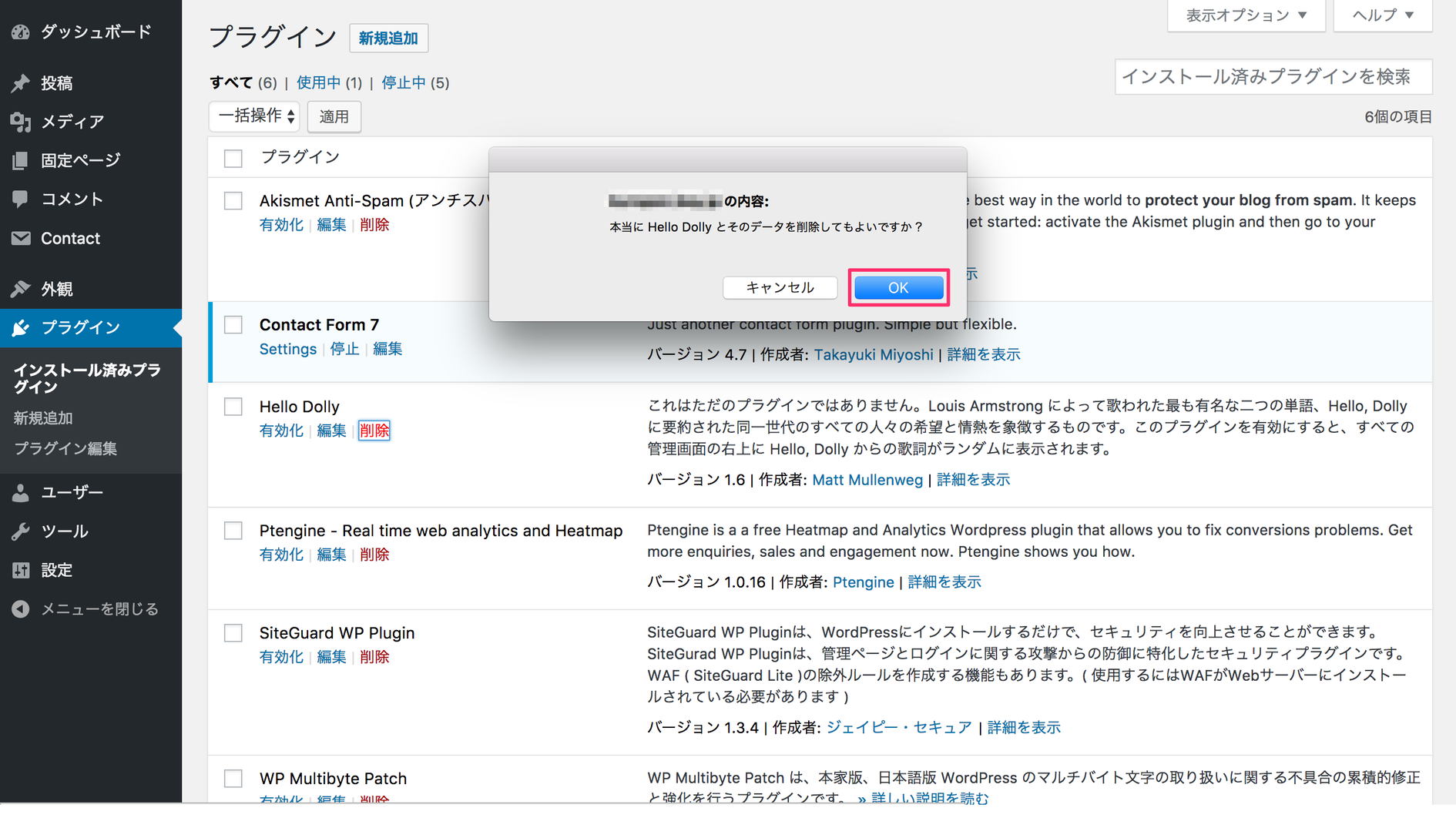Click the Posts pushpin icon
Screen dimensions: 1456x828
(21, 83)
